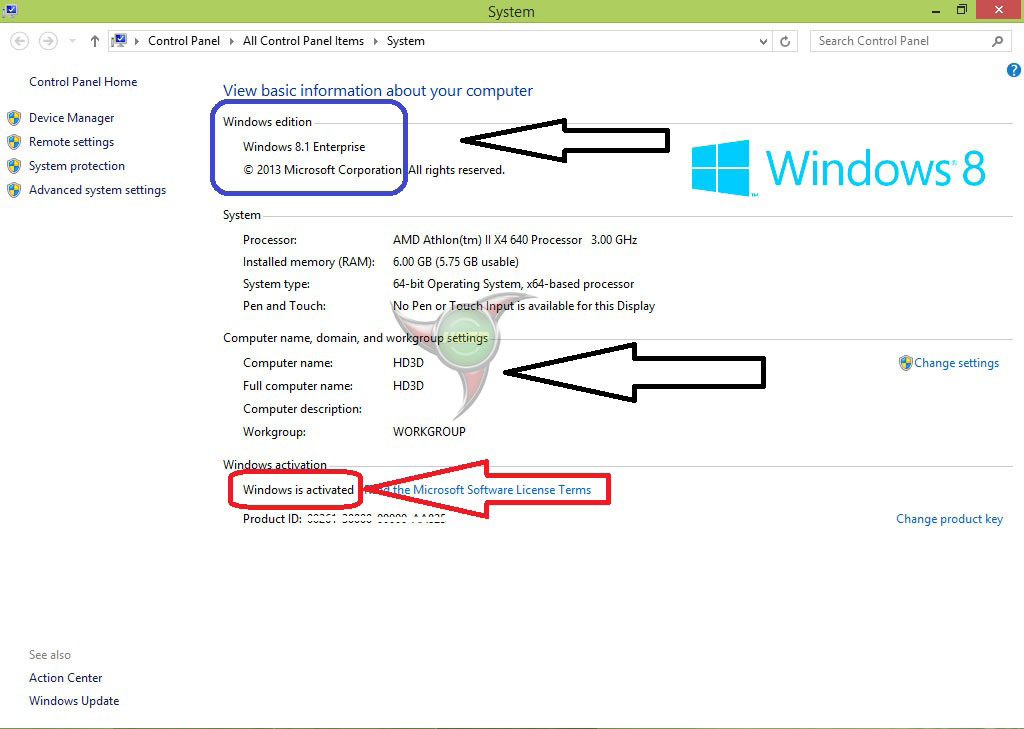Select the Windows 8.1 Enterprise text
Viewport: 1024px width, 729px height.
click(304, 147)
